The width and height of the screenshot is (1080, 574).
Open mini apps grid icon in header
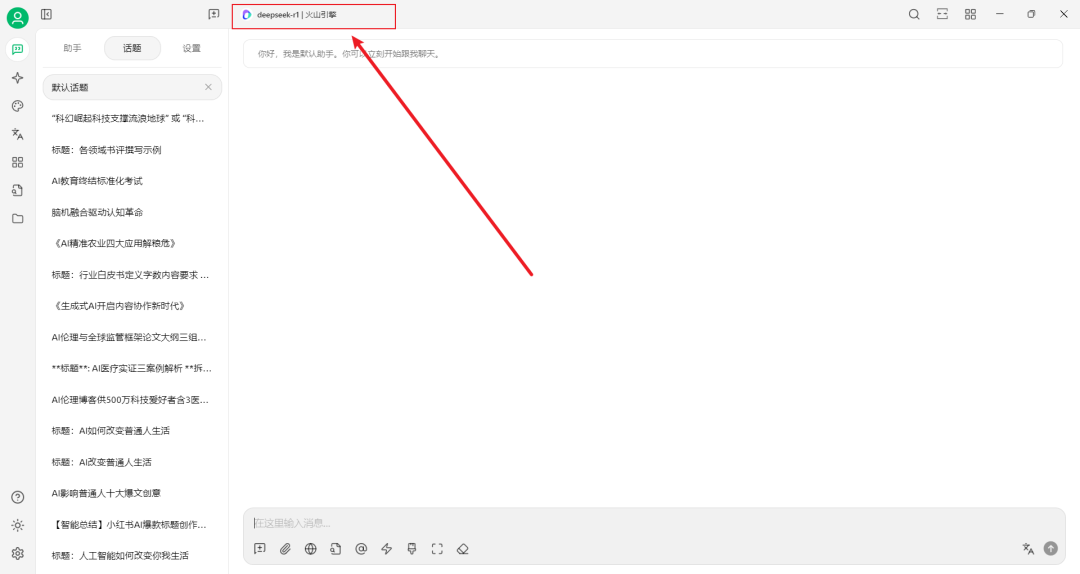point(970,14)
